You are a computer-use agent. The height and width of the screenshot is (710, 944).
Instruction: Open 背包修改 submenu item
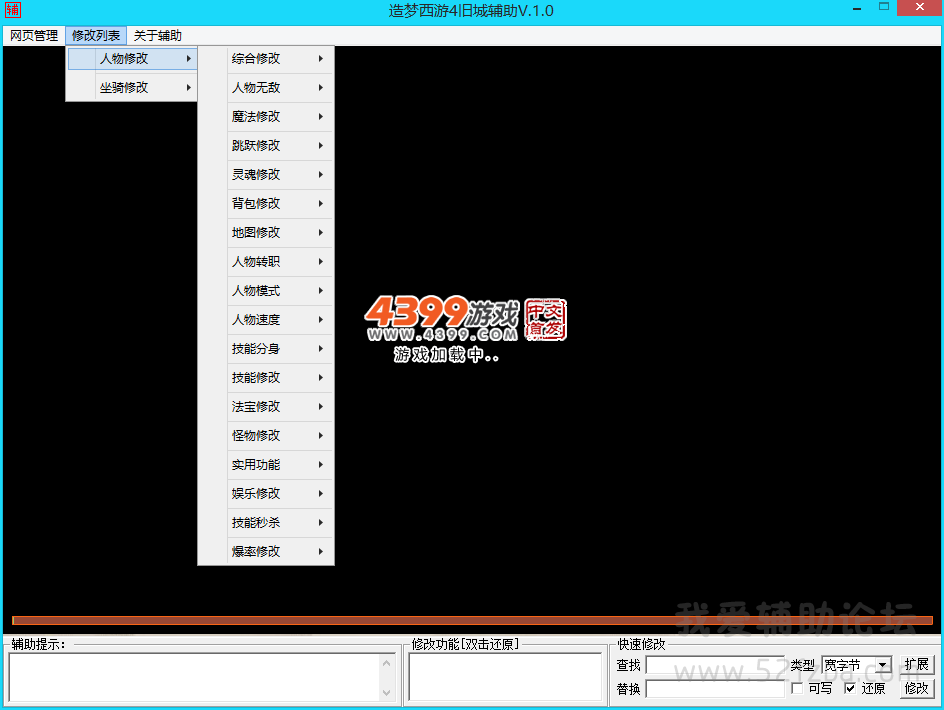click(266, 204)
